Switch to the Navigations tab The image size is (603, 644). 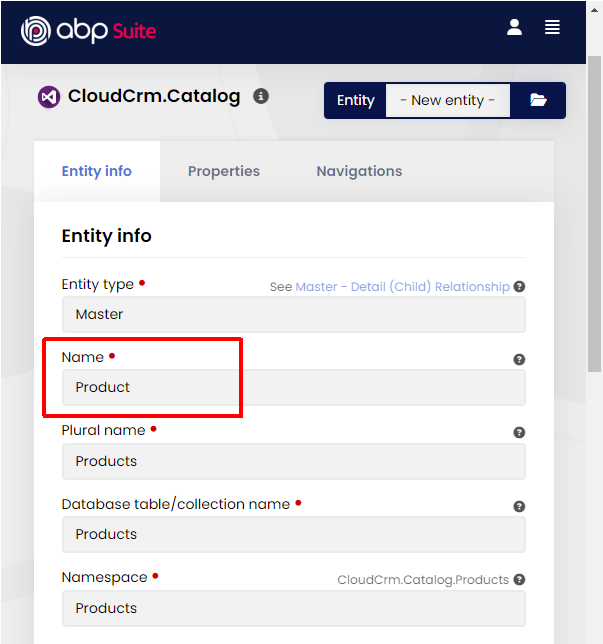pos(359,171)
